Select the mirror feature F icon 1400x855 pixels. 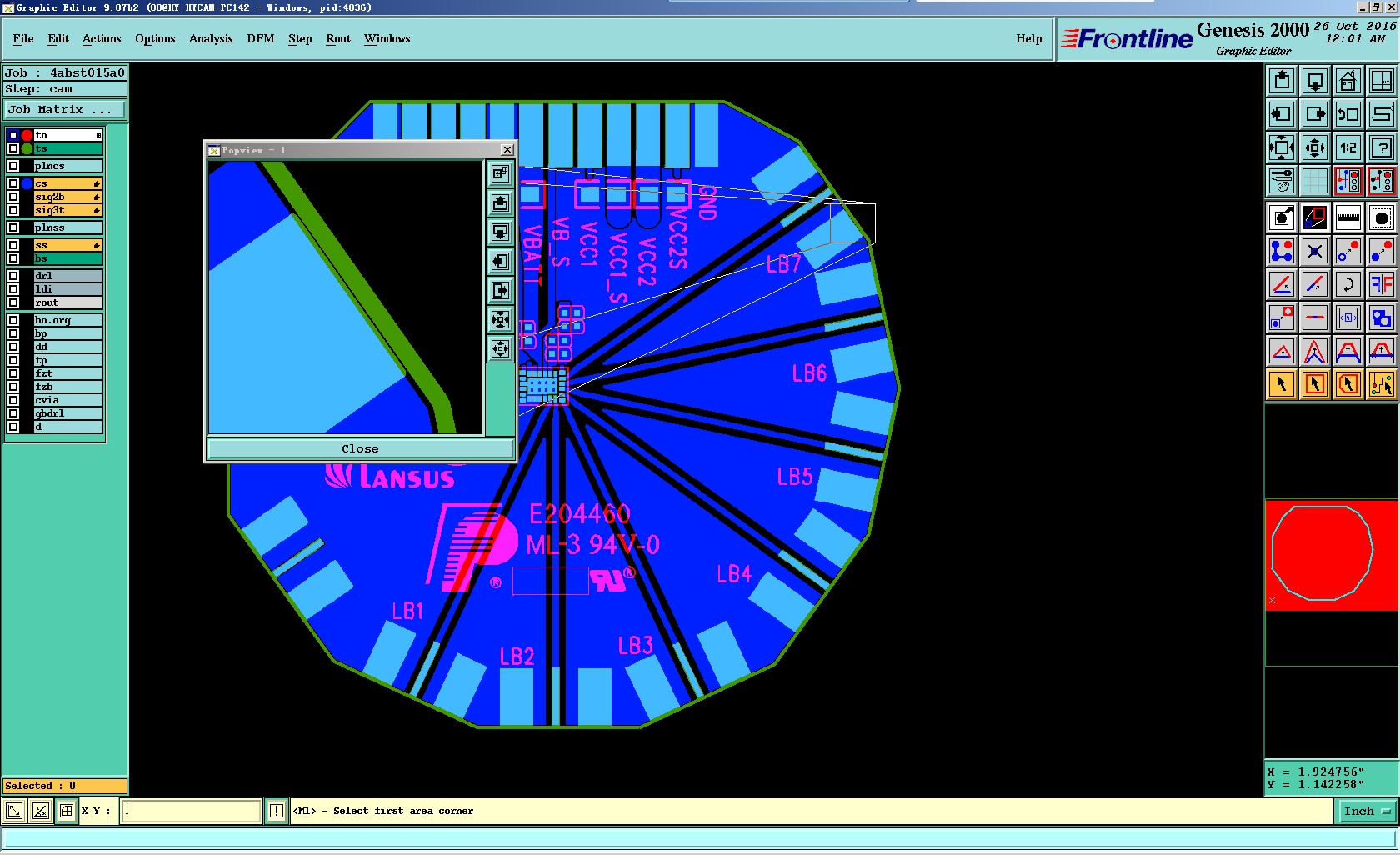[x=1382, y=285]
